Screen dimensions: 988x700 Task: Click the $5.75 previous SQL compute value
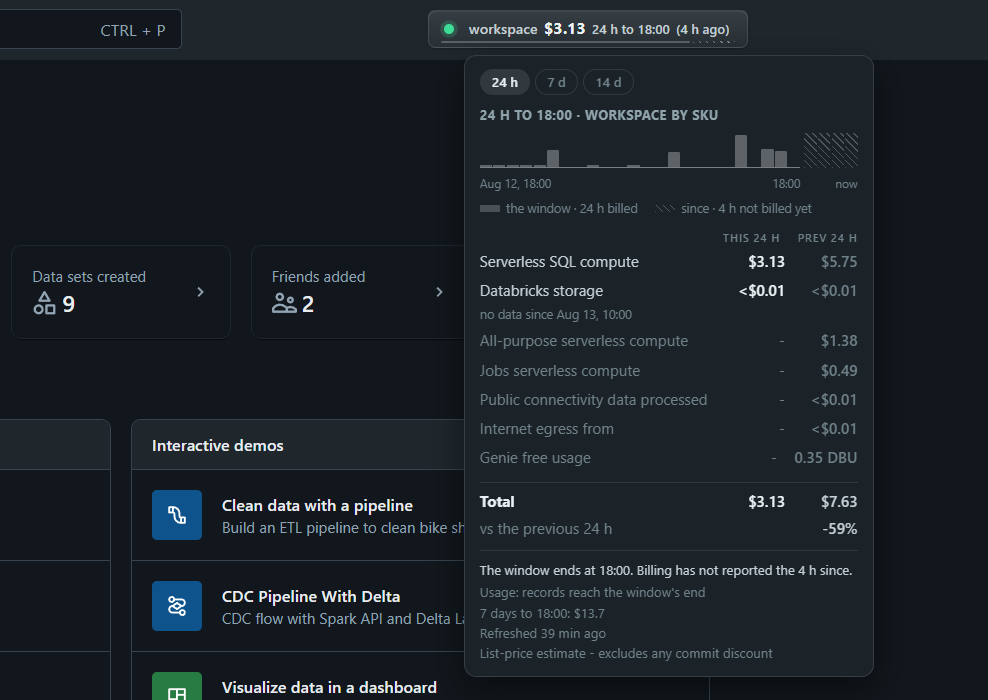coord(839,261)
